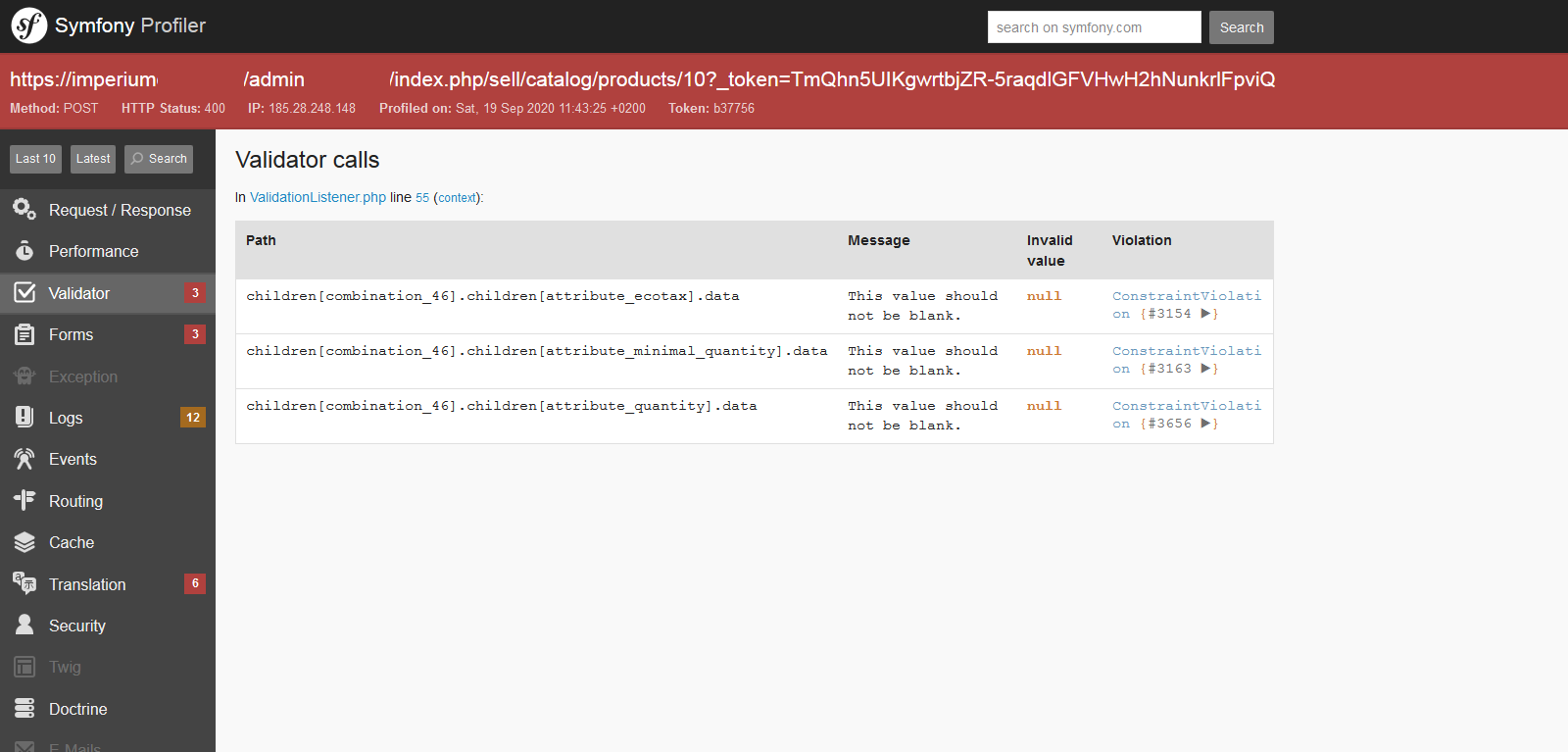Click the Token b37756 text
The height and width of the screenshot is (752, 1568).
click(x=711, y=108)
